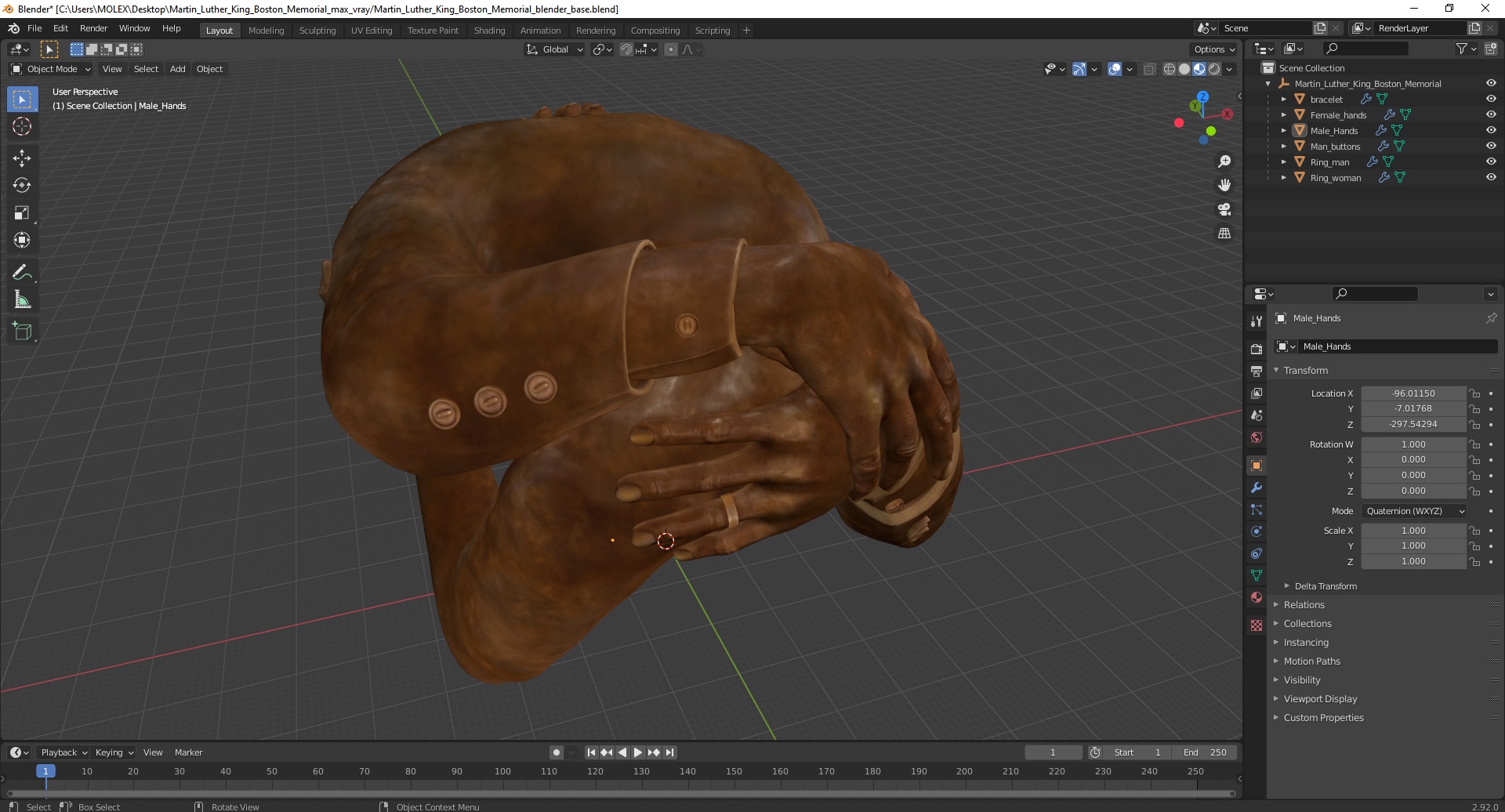Jump to the timeline end frame
1505x812 pixels.
(669, 752)
